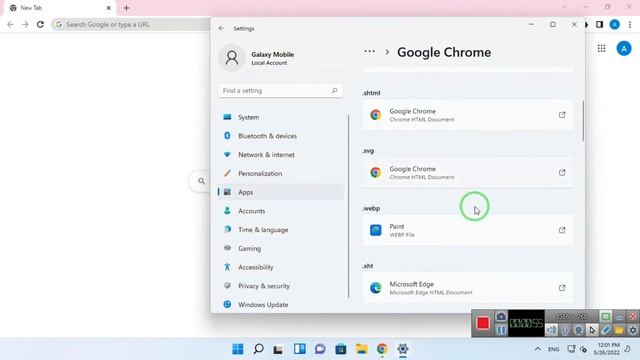
Task: Open the .svg Google Chrome default entry
Action: (x=468, y=173)
